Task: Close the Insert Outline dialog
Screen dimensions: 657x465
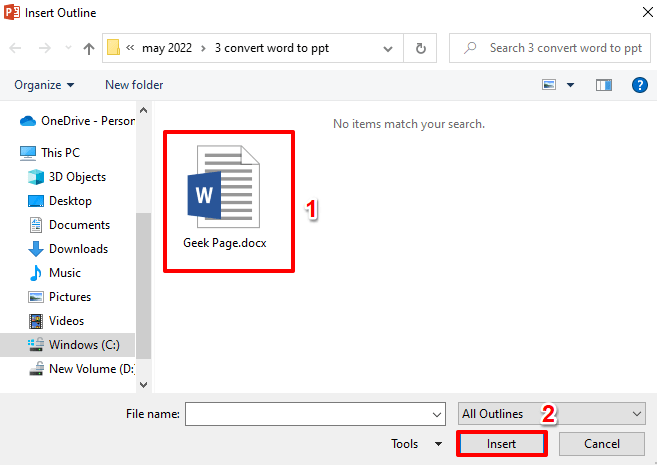Action: [647, 12]
